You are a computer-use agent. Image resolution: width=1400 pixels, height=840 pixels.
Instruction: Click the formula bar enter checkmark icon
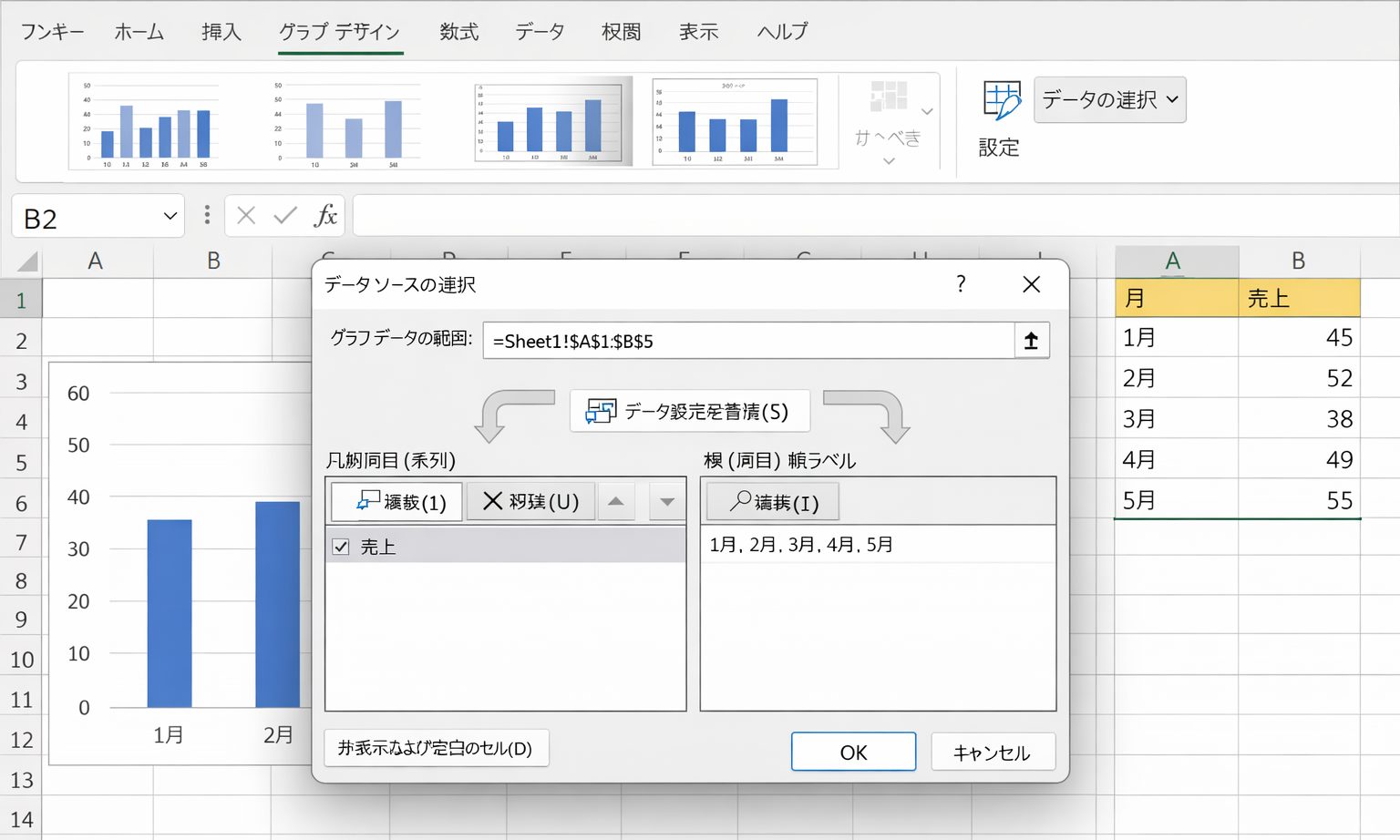pos(285,216)
